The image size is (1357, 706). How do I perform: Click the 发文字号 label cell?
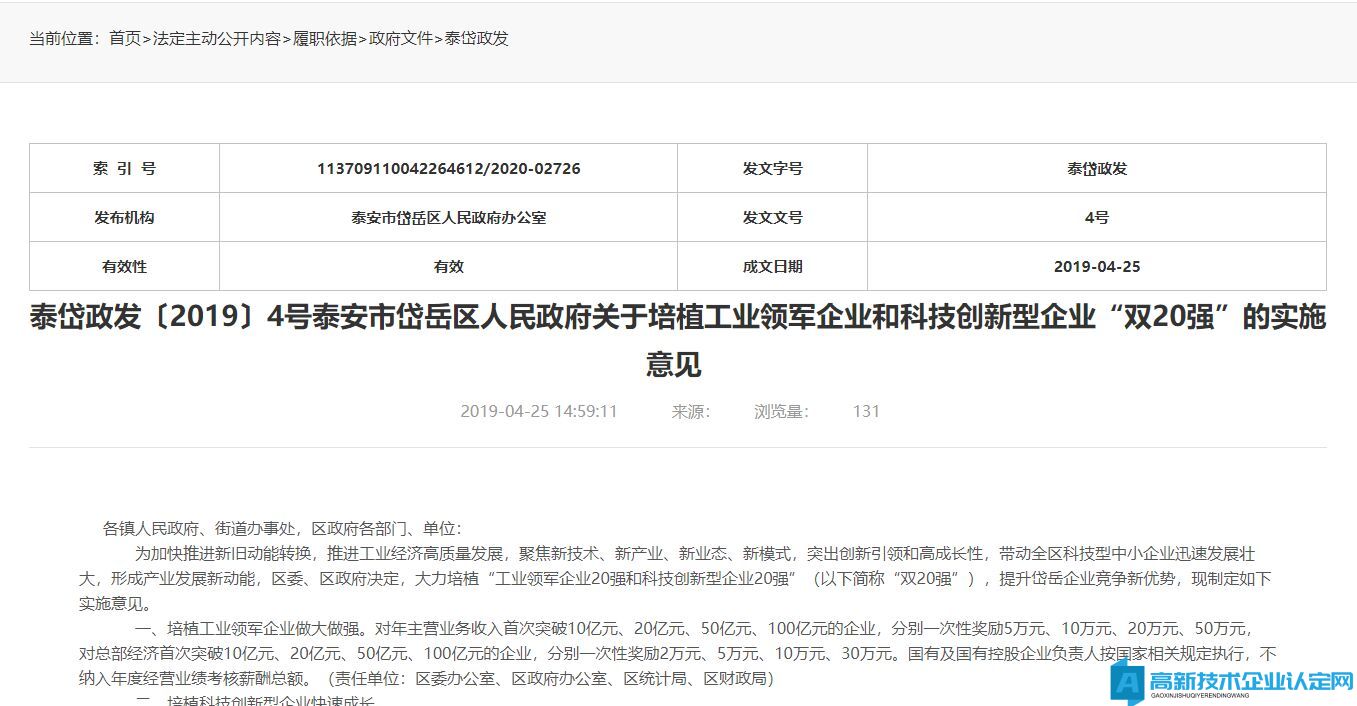[772, 169]
